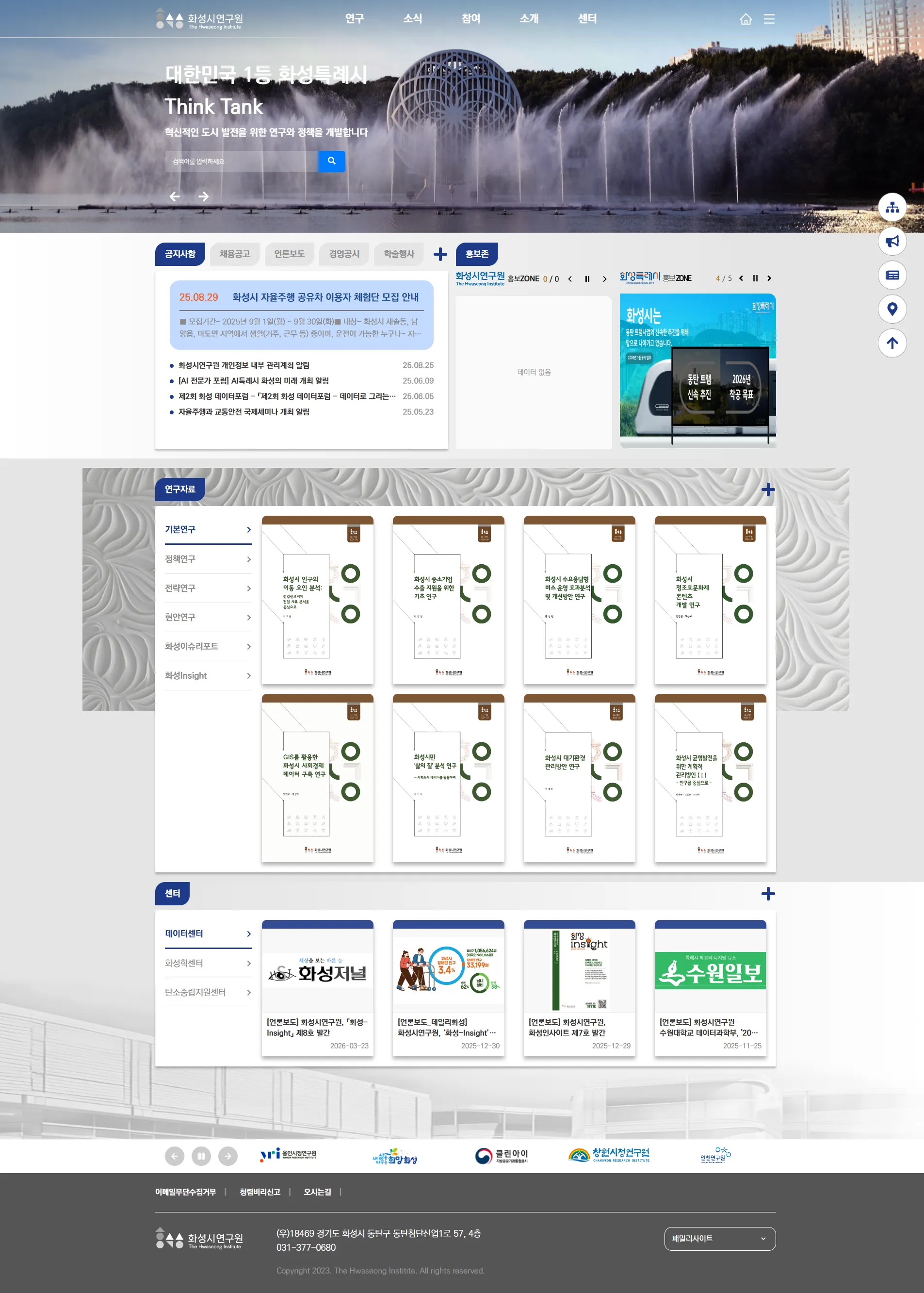Switch to the 채용공고 tab
Screen dimensions: 924x1293
coord(234,254)
